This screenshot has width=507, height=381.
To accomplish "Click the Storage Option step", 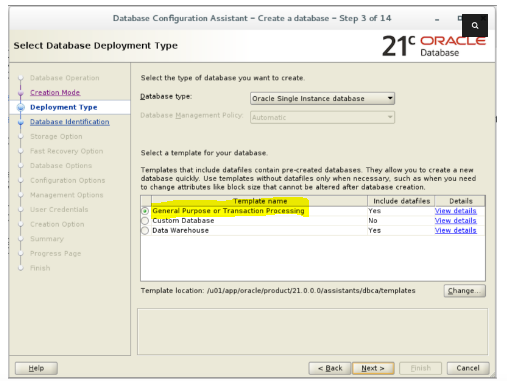I will [x=56, y=137].
